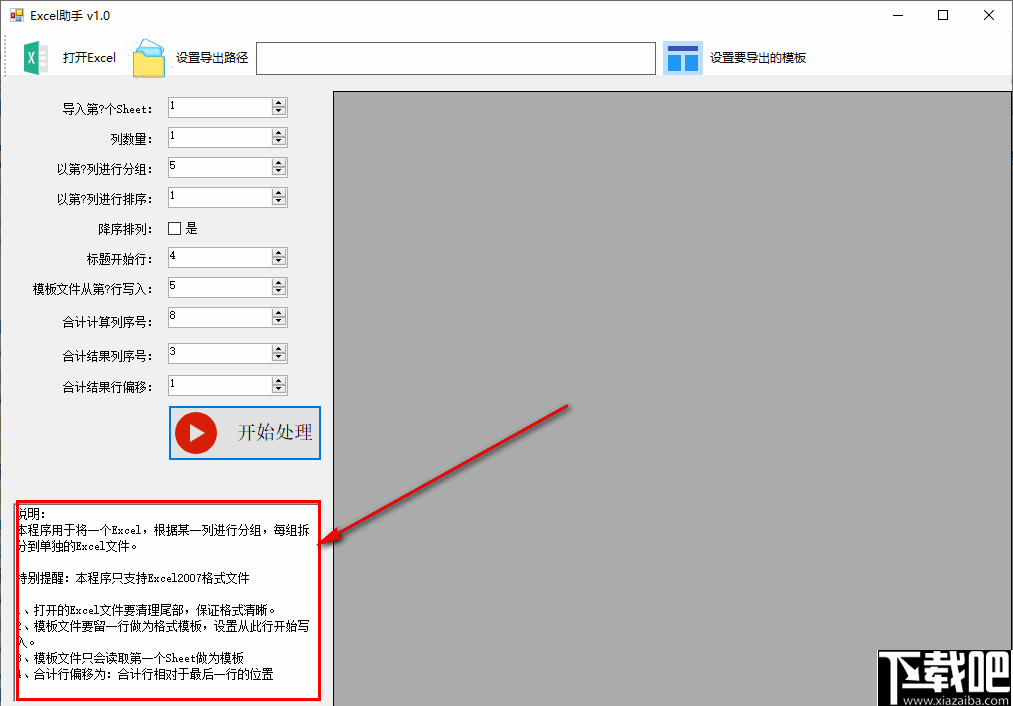Focus the 合计结果列序号 field
Viewport: 1013px width, 706px height.
point(220,353)
